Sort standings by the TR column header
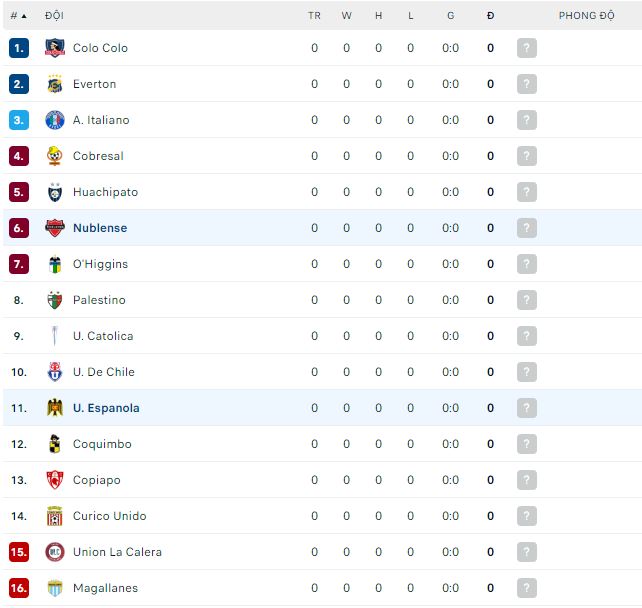 click(314, 16)
